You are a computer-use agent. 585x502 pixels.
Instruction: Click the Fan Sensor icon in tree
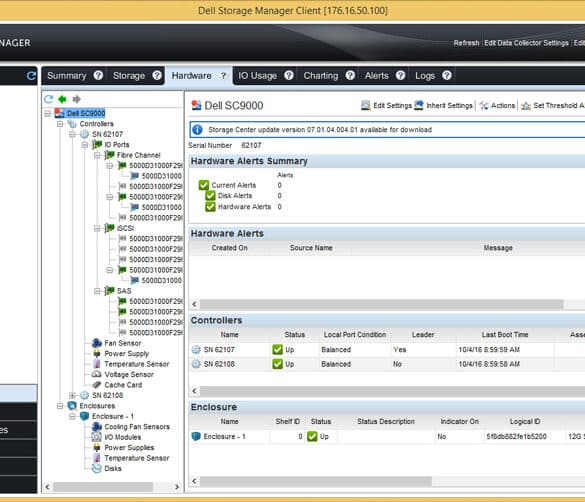[x=97, y=343]
